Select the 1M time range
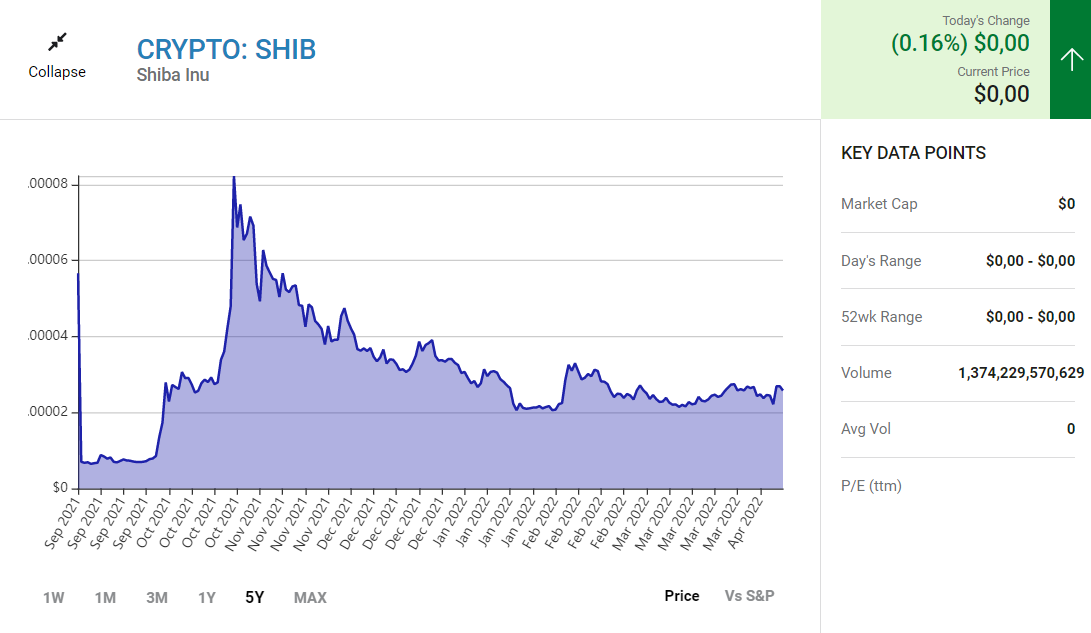Viewport: 1091px width, 633px height. tap(105, 598)
